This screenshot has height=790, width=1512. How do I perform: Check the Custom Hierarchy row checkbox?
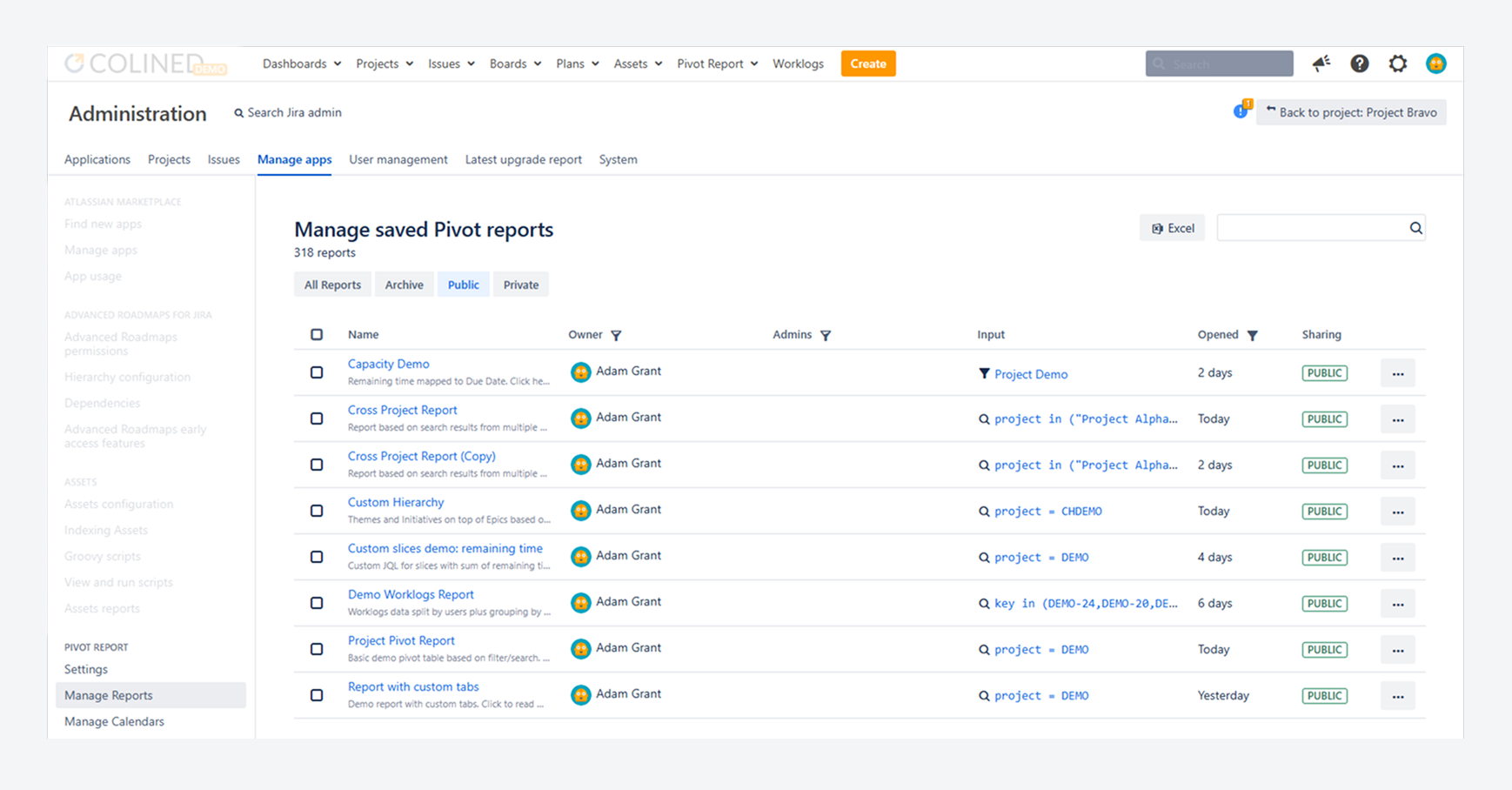317,511
